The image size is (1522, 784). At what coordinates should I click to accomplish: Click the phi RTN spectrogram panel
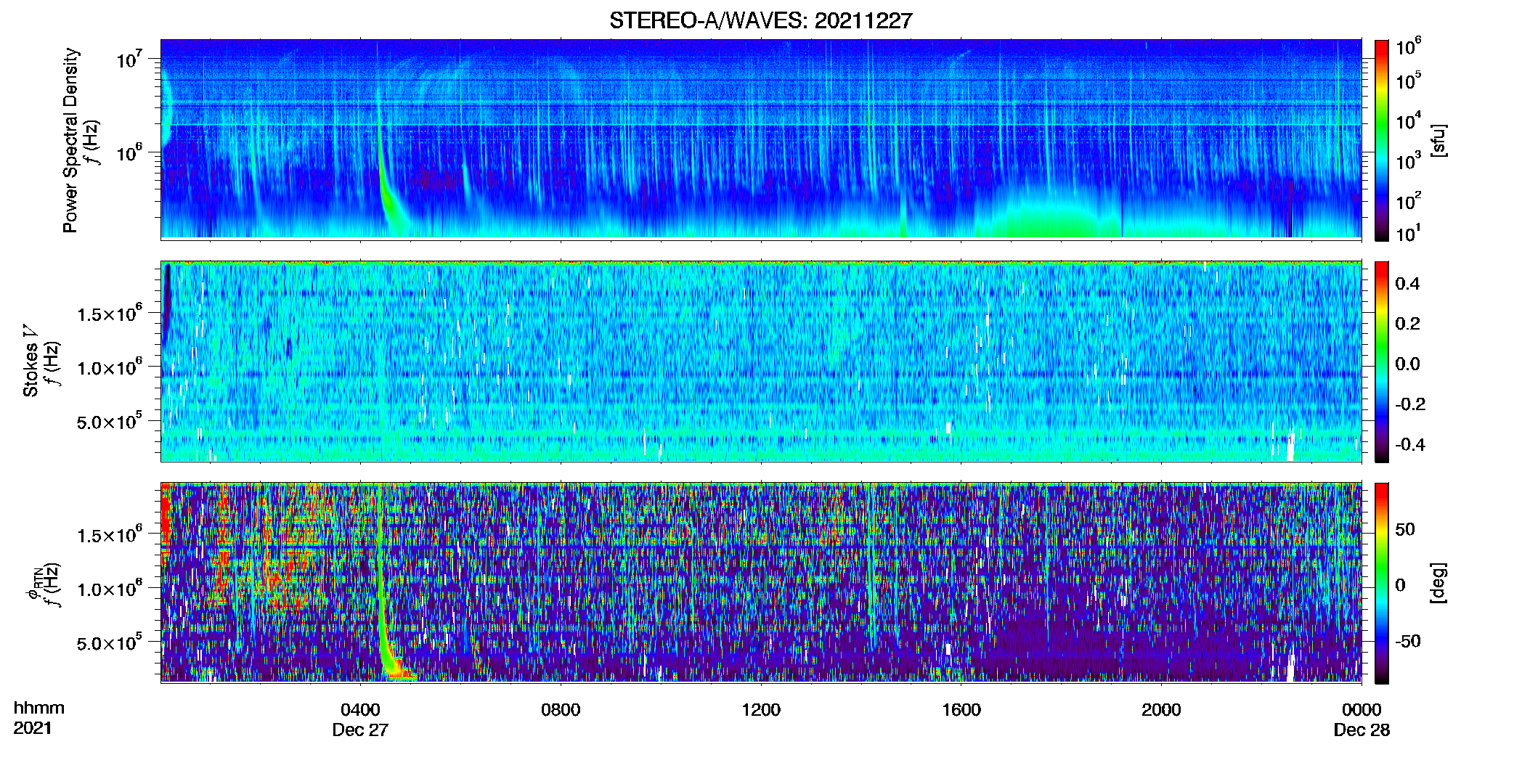coord(761,582)
